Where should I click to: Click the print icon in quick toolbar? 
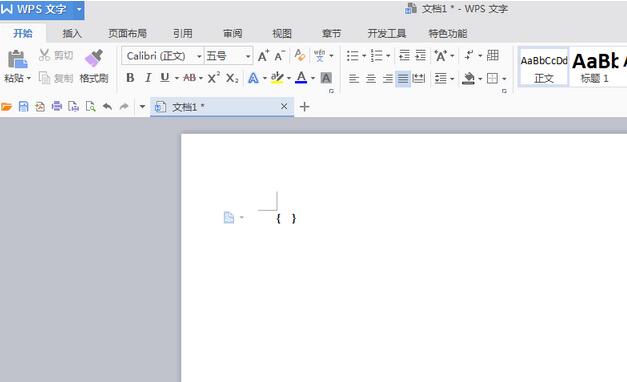pyautogui.click(x=57, y=106)
